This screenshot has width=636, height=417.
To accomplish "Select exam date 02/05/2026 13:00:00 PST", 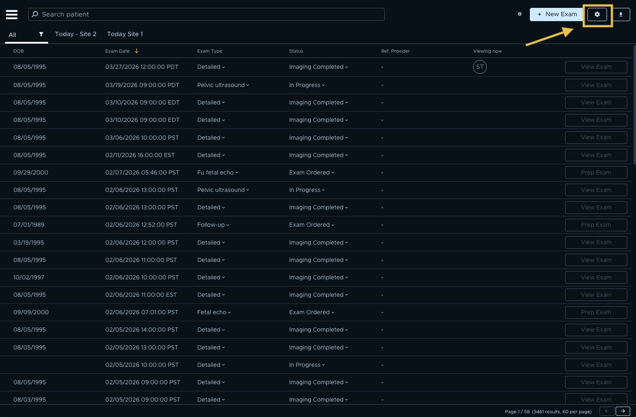I will [142, 348].
